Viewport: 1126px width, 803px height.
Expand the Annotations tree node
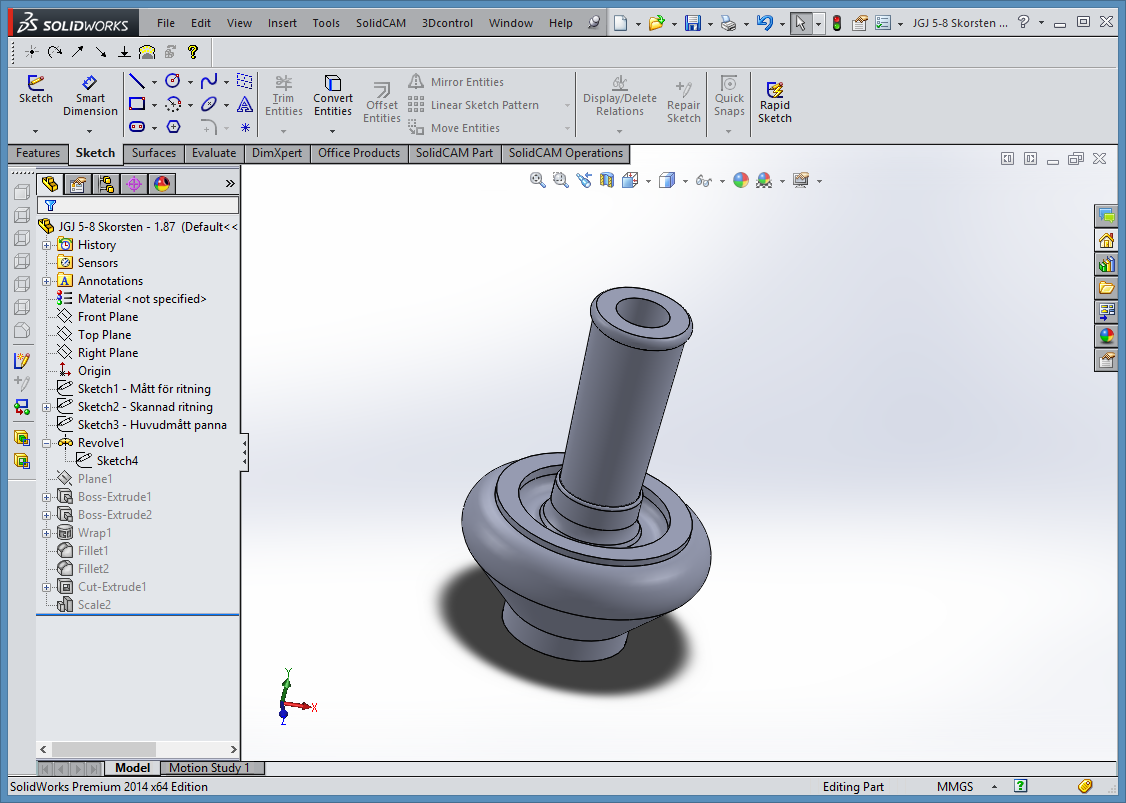[x=47, y=281]
